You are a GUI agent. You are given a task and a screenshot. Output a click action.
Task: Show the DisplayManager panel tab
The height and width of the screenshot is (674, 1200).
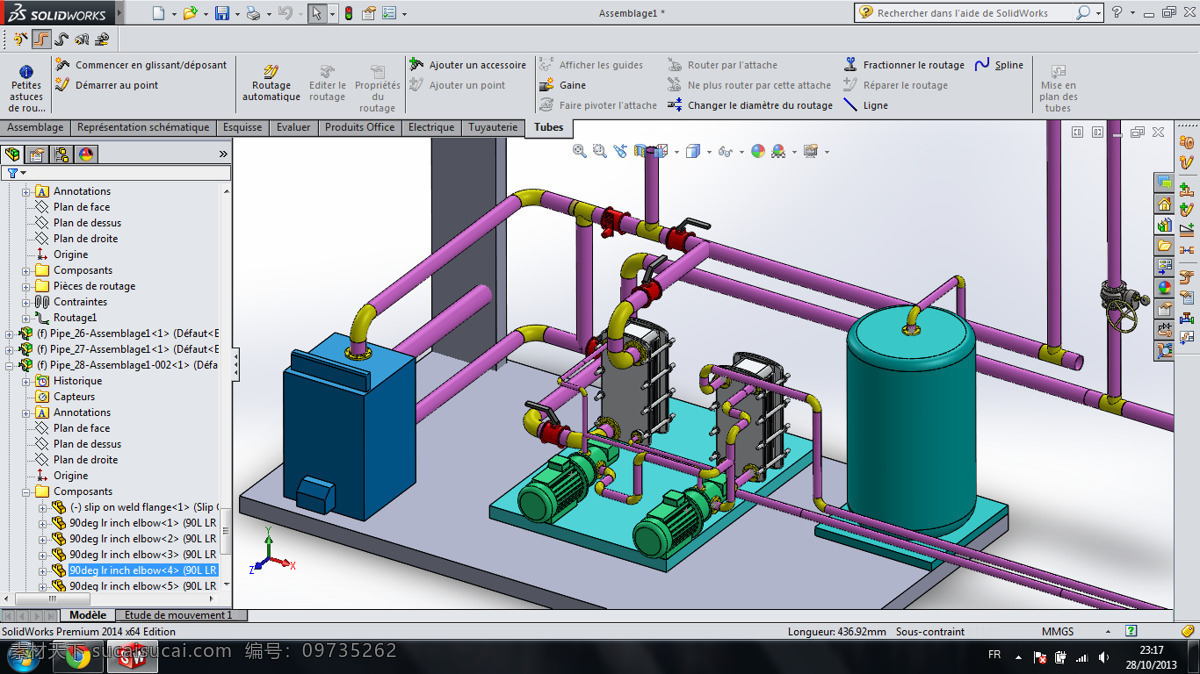[x=87, y=154]
